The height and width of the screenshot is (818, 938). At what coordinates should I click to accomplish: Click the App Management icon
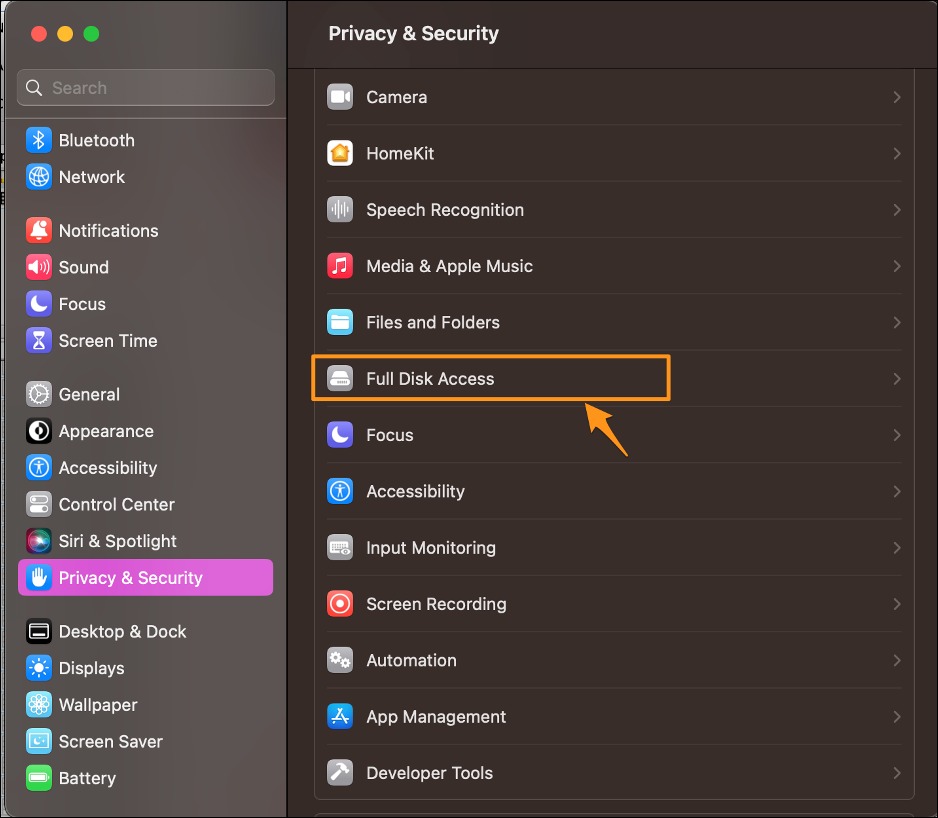(340, 717)
